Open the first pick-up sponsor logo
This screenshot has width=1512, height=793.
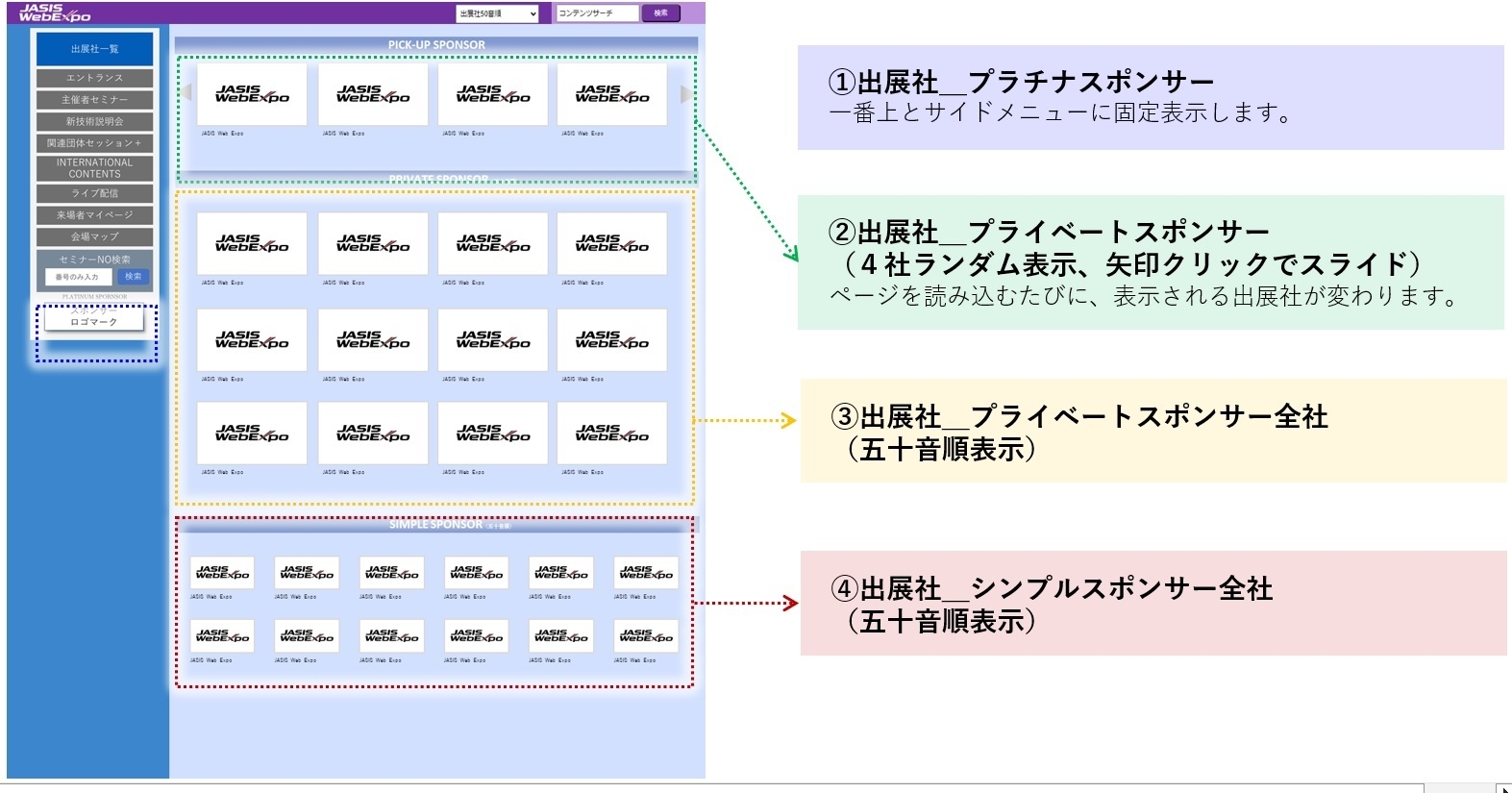[252, 94]
